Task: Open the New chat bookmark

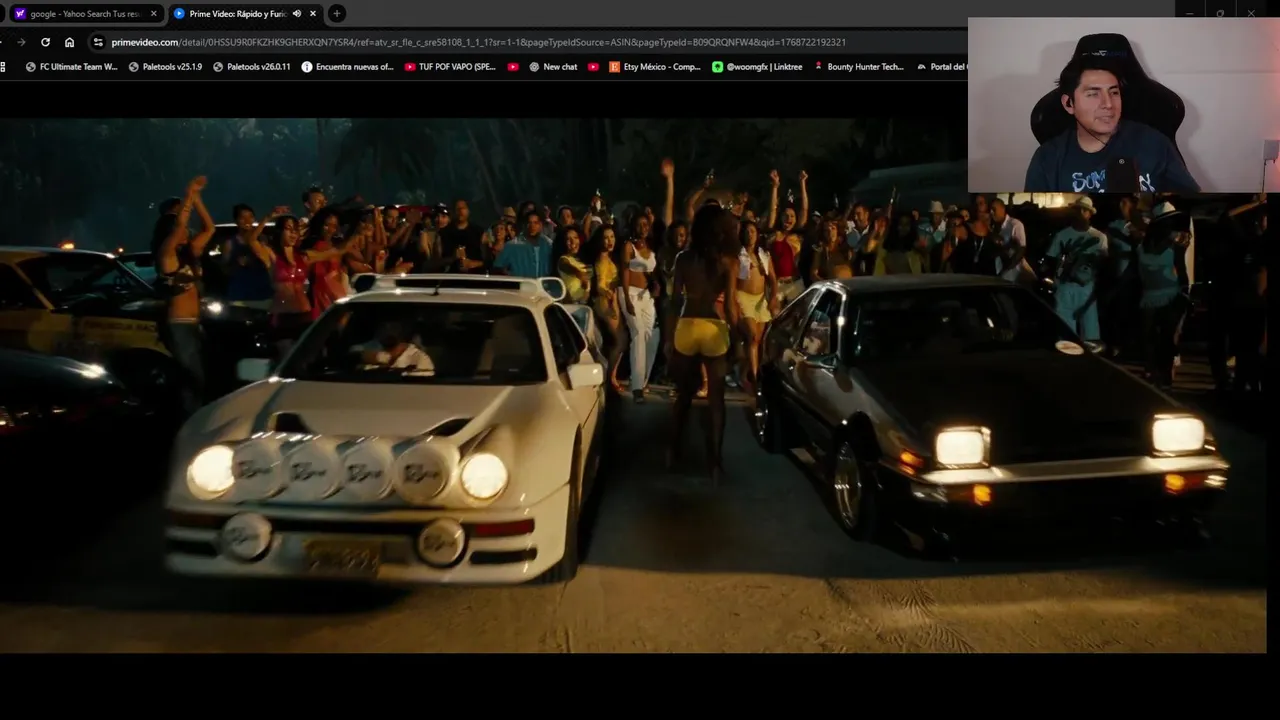Action: [x=553, y=67]
